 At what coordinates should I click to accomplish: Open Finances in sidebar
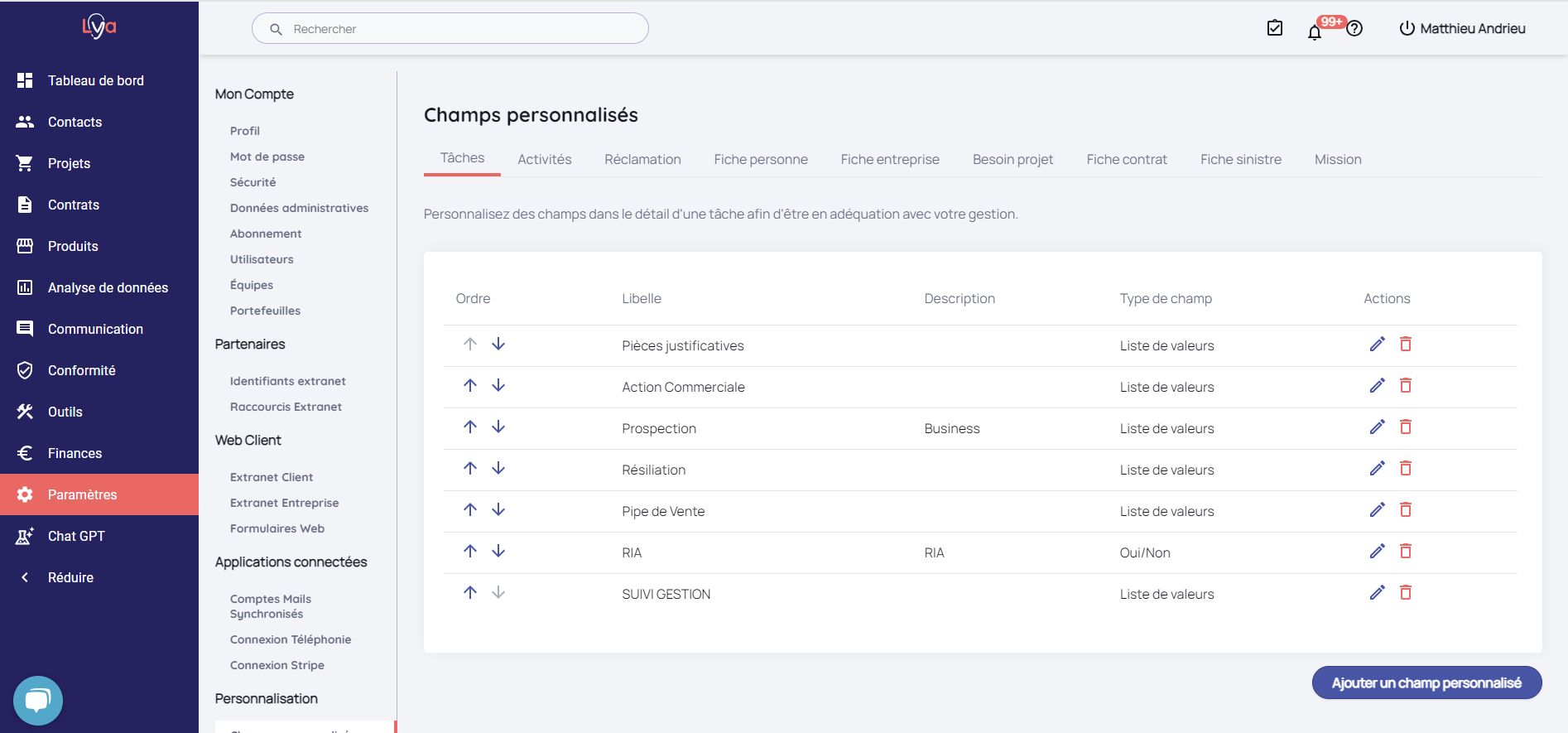(x=99, y=453)
